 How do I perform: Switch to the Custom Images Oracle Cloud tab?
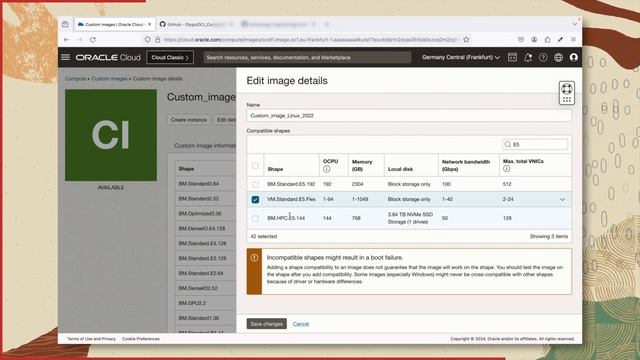115,24
